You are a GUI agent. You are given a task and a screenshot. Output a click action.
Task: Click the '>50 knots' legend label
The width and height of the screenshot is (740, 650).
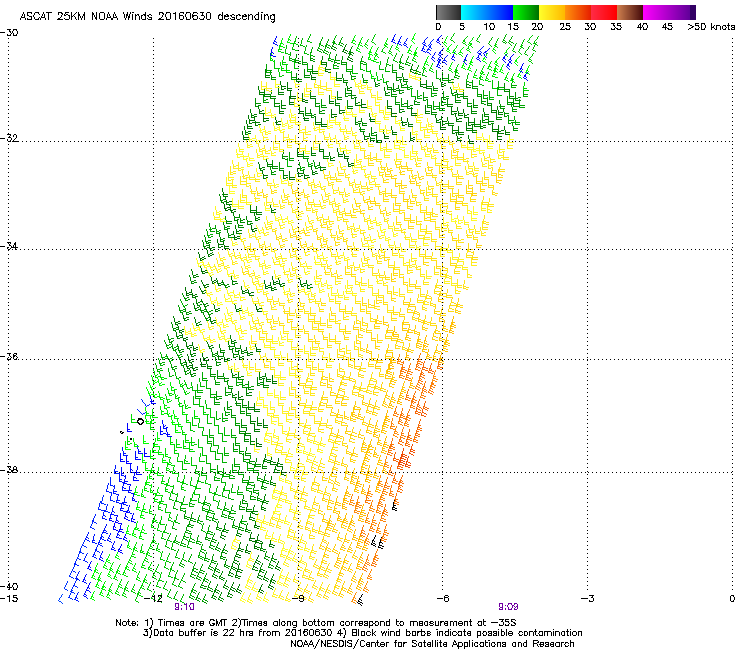[711, 27]
